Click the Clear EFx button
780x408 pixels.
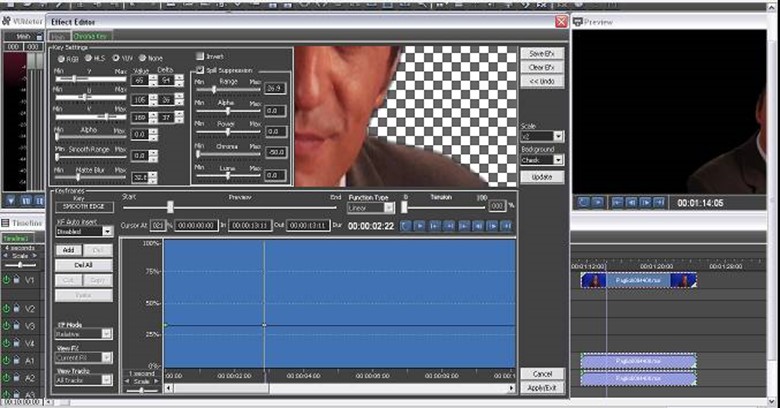(x=542, y=67)
